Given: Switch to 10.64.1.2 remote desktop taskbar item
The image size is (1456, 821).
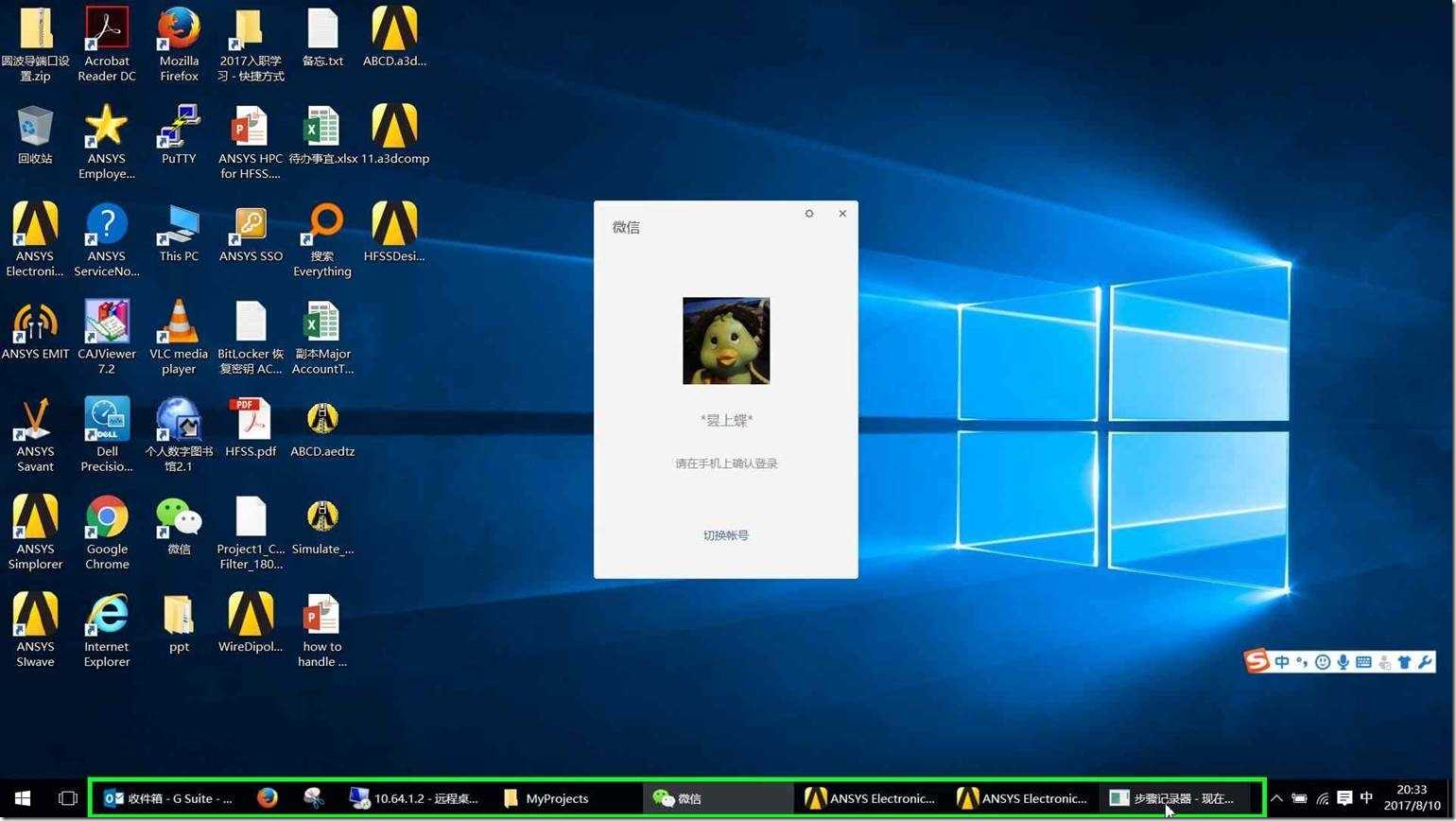Looking at the screenshot, I should coord(414,798).
